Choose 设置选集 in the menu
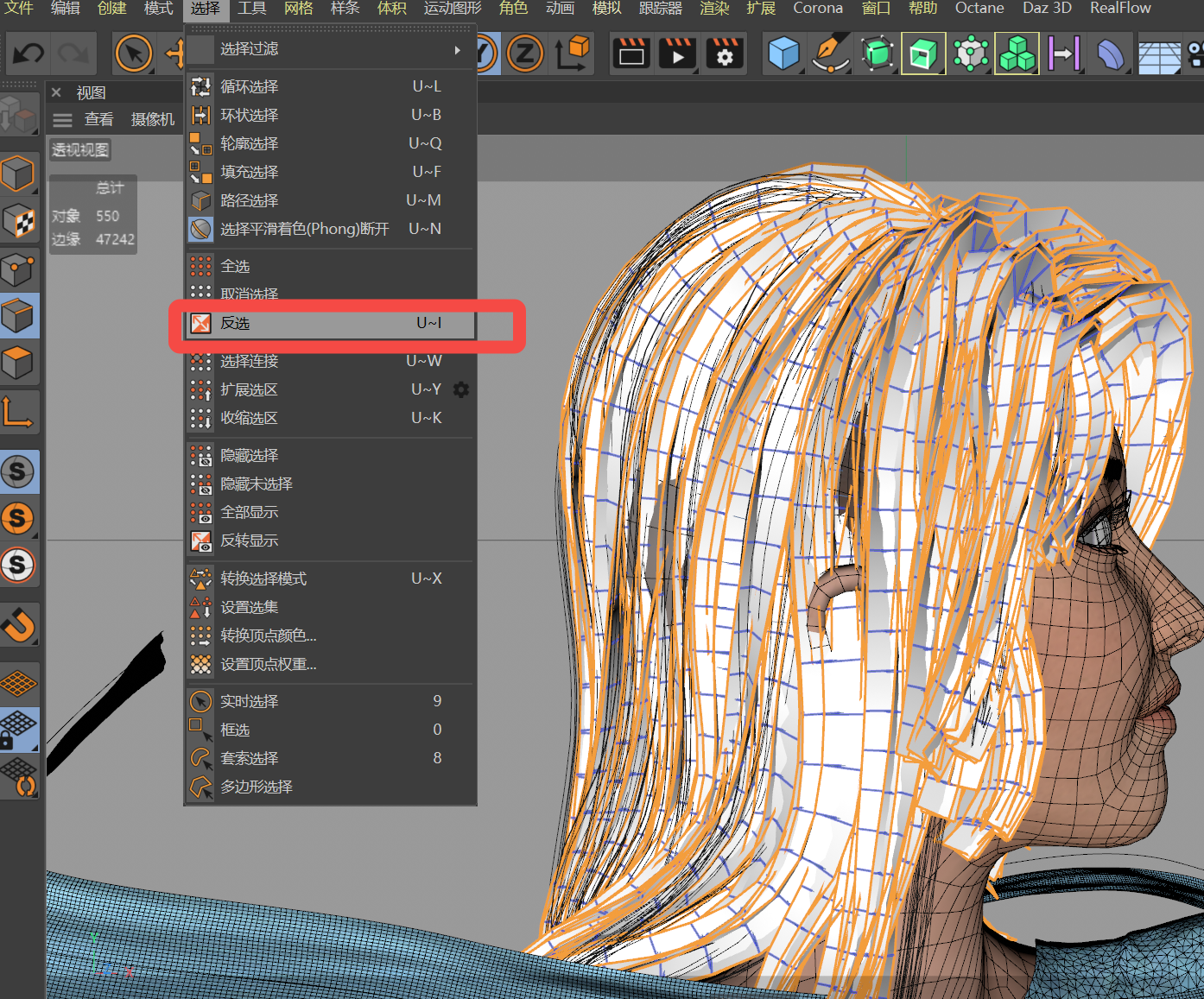 (331, 607)
